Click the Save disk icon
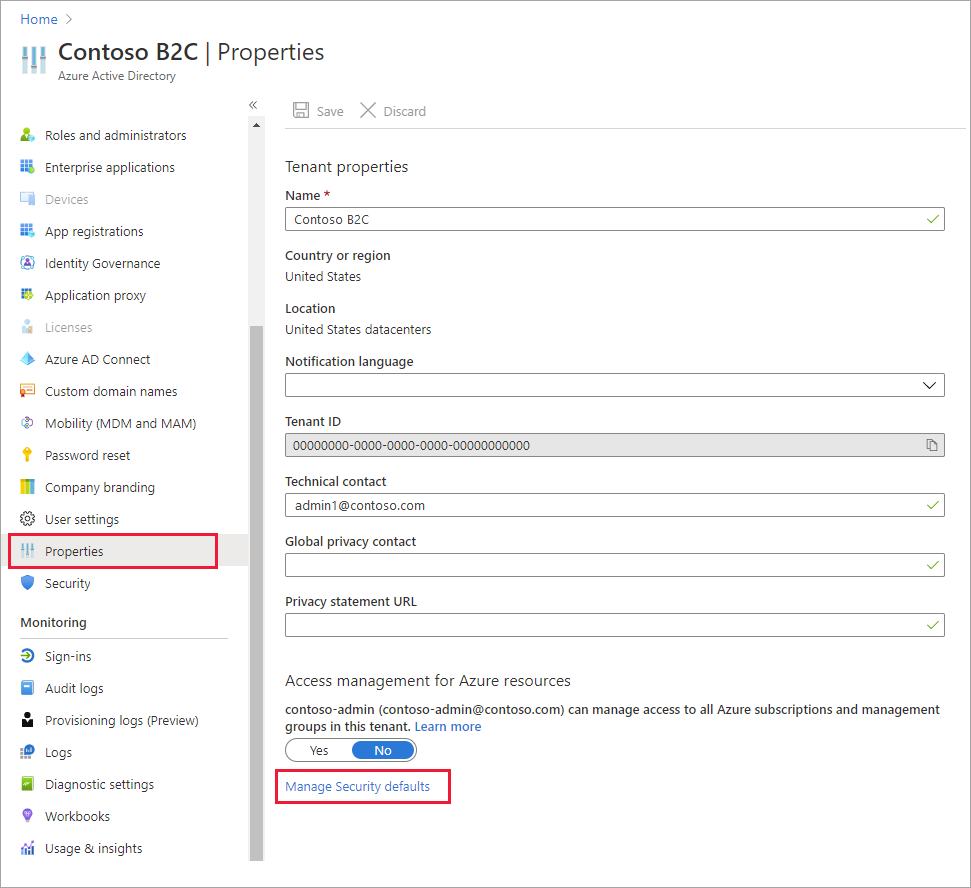 (x=301, y=111)
